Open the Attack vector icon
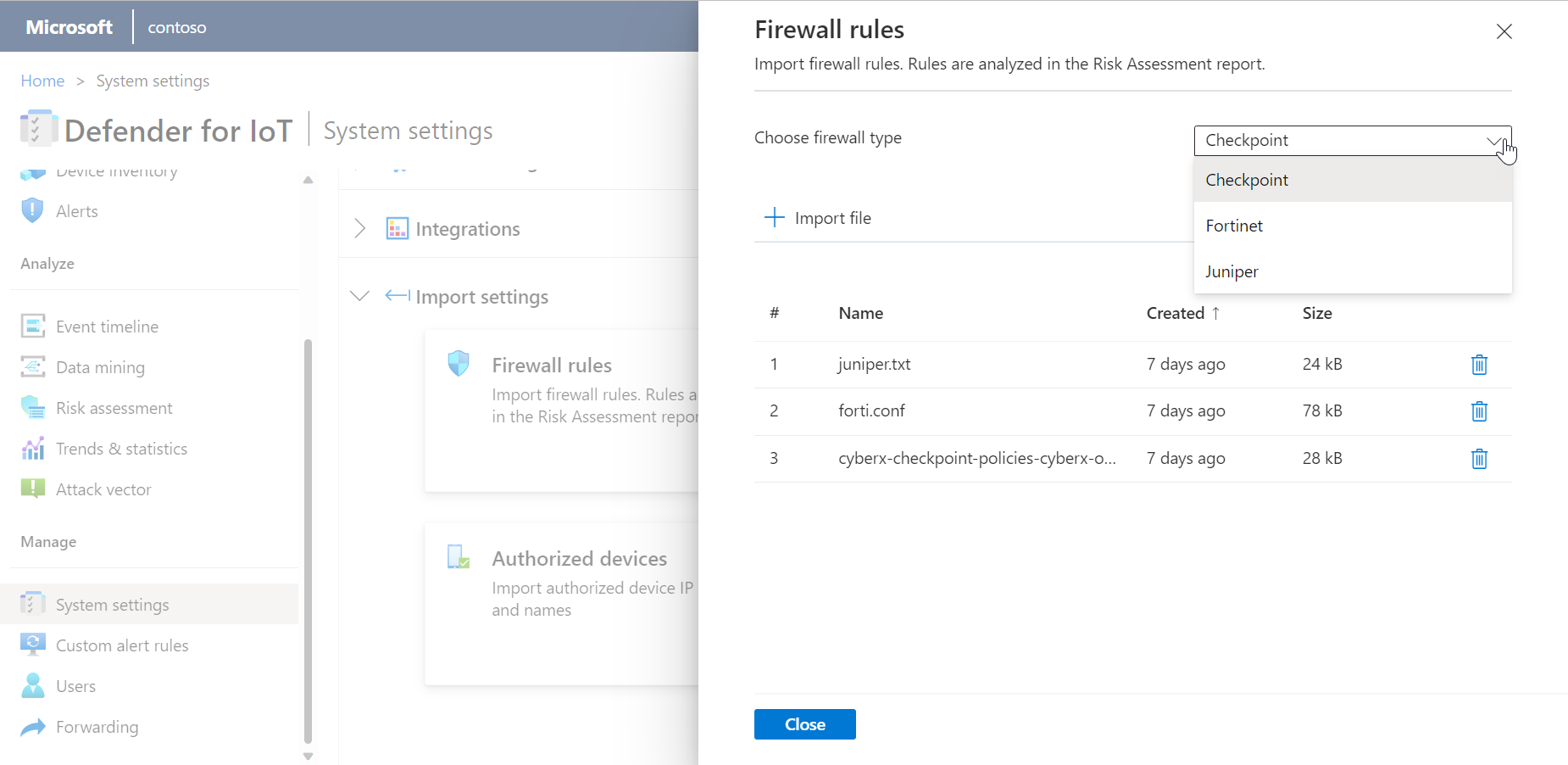1568x765 pixels. (x=33, y=489)
